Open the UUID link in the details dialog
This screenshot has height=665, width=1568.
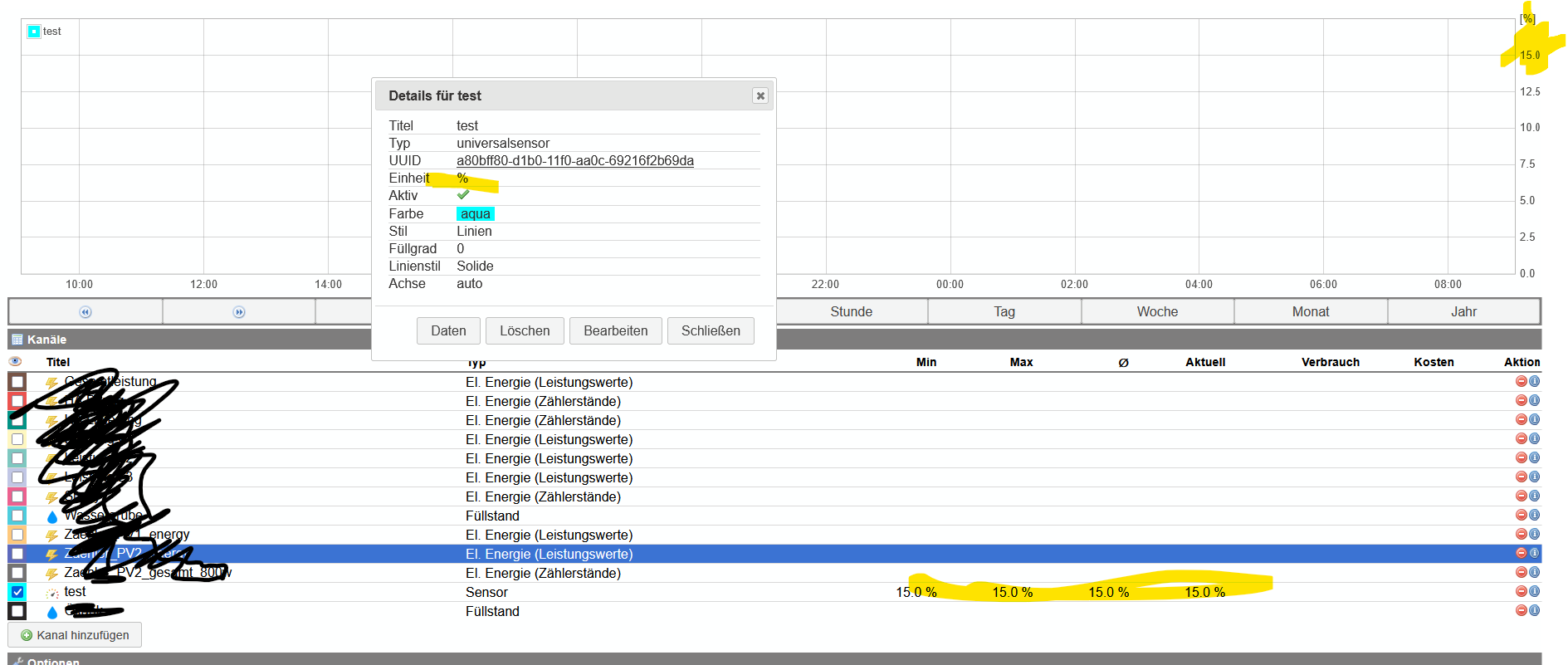(x=574, y=161)
